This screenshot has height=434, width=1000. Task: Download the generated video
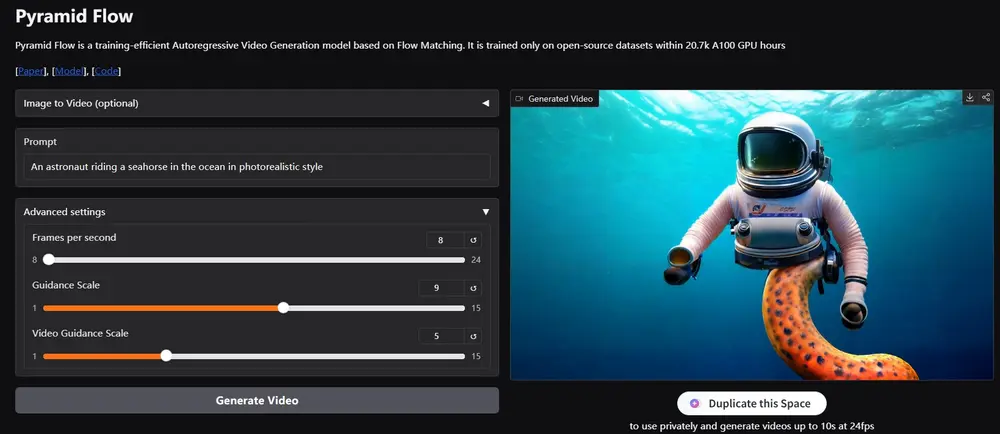pos(969,98)
